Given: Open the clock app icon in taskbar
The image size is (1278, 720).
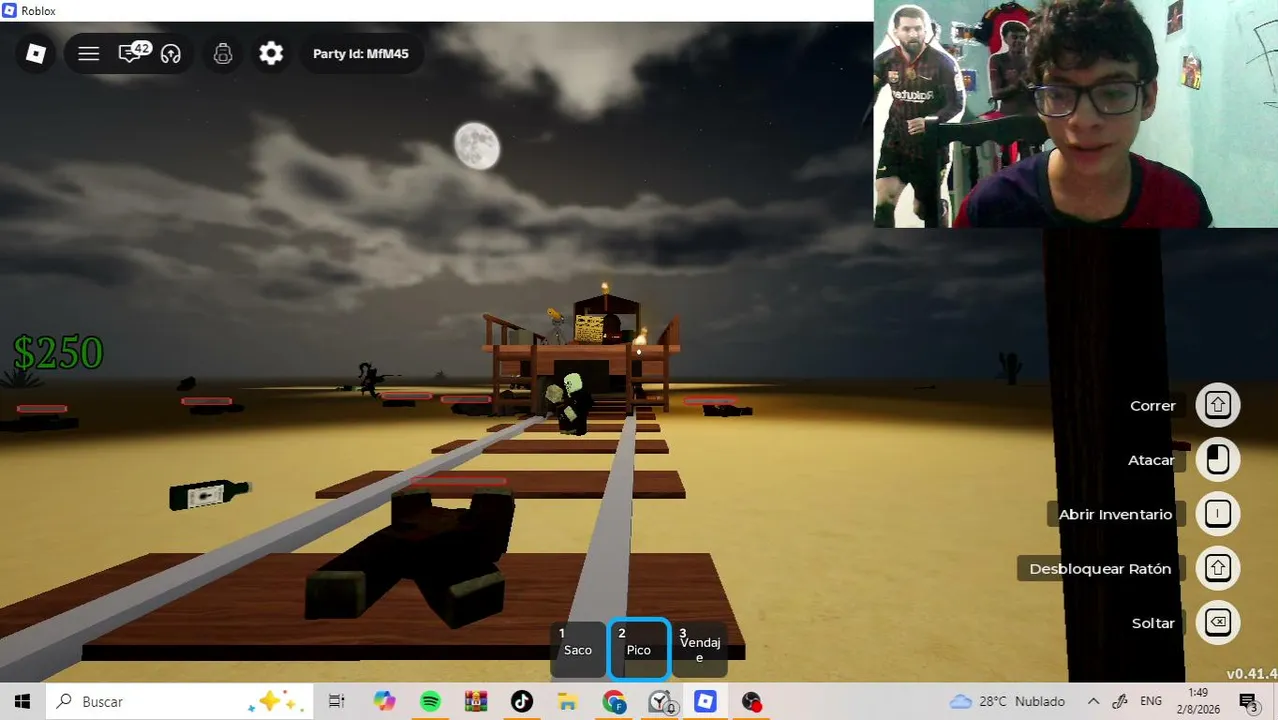Looking at the screenshot, I should 660,702.
